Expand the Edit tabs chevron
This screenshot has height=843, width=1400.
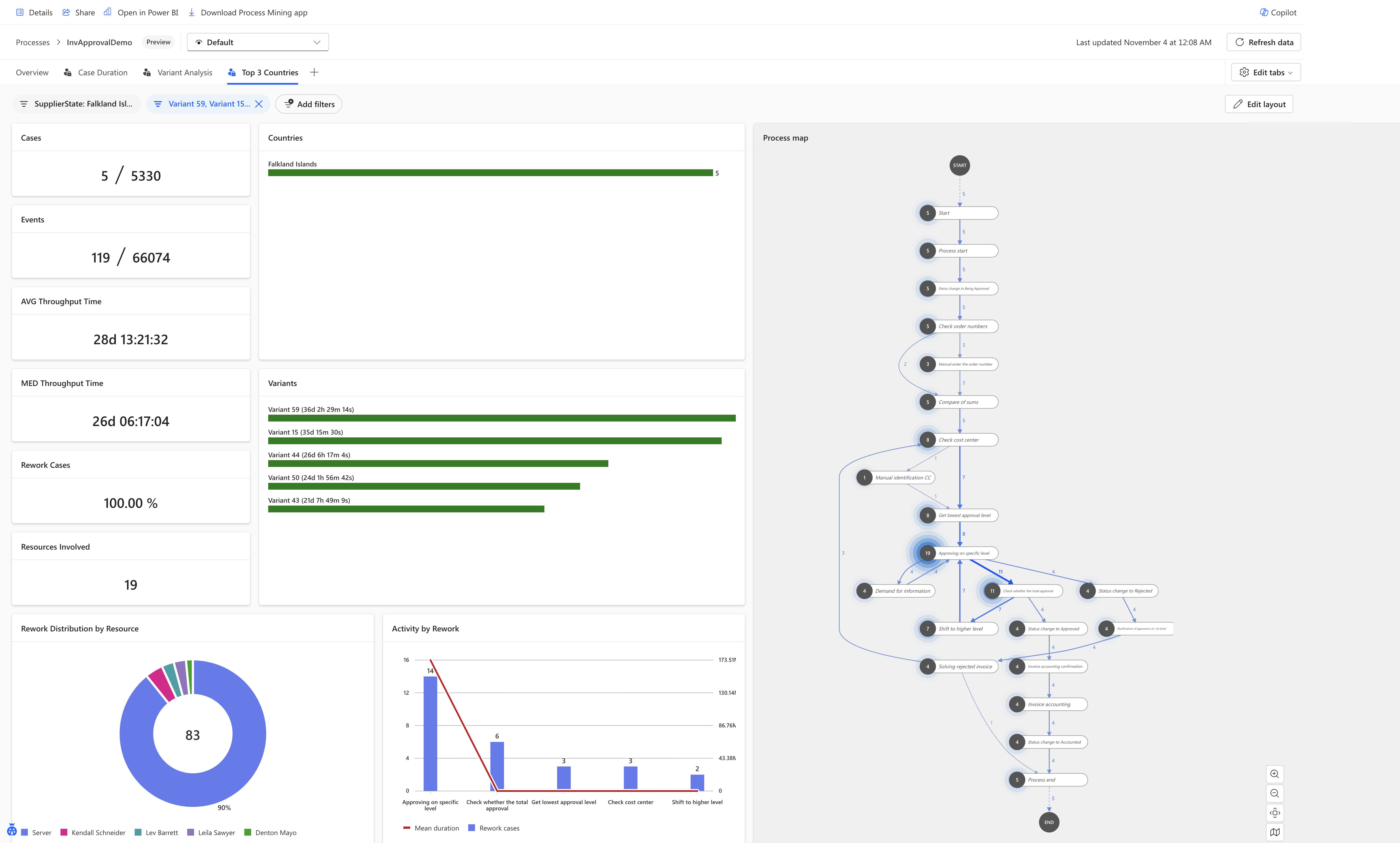1290,72
